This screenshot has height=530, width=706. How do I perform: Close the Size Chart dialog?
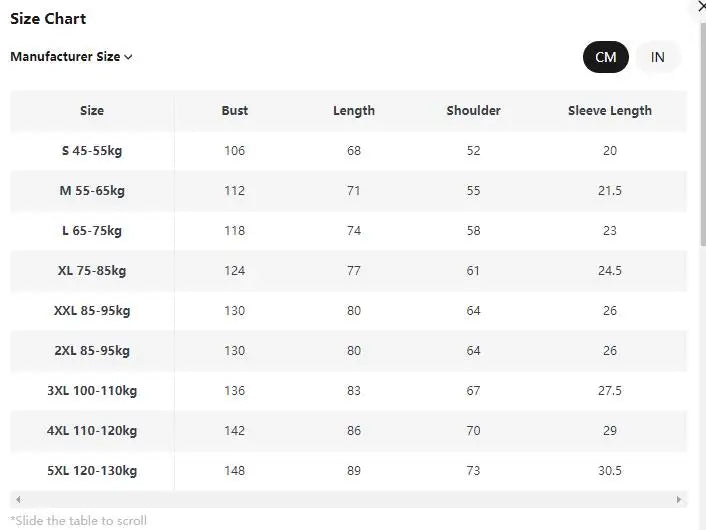click(701, 6)
